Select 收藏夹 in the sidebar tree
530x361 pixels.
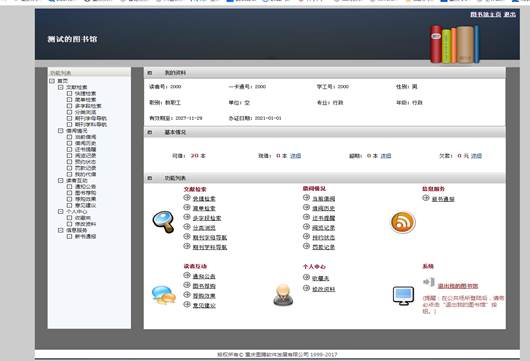[83, 218]
